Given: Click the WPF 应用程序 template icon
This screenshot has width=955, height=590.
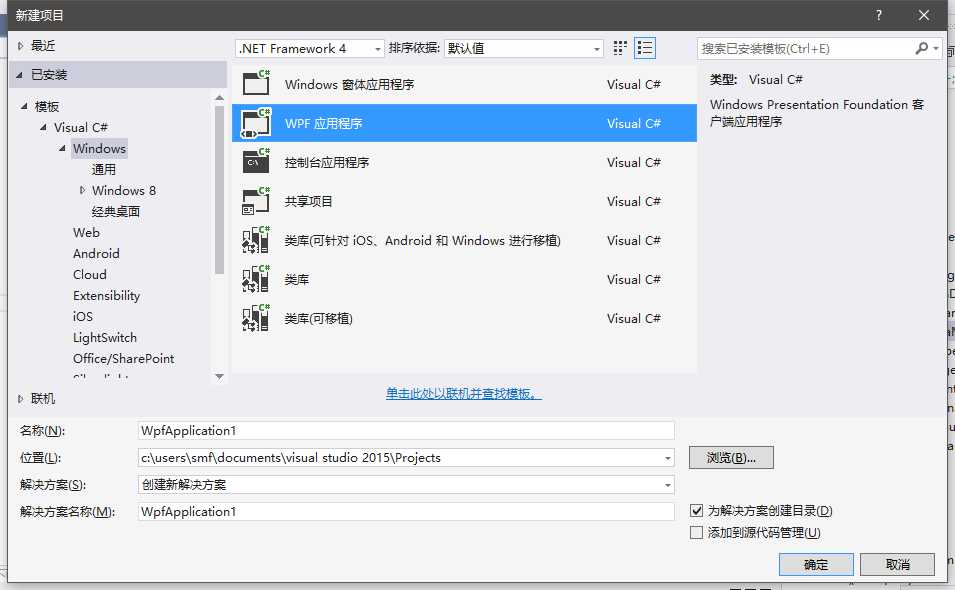Looking at the screenshot, I should tap(256, 123).
